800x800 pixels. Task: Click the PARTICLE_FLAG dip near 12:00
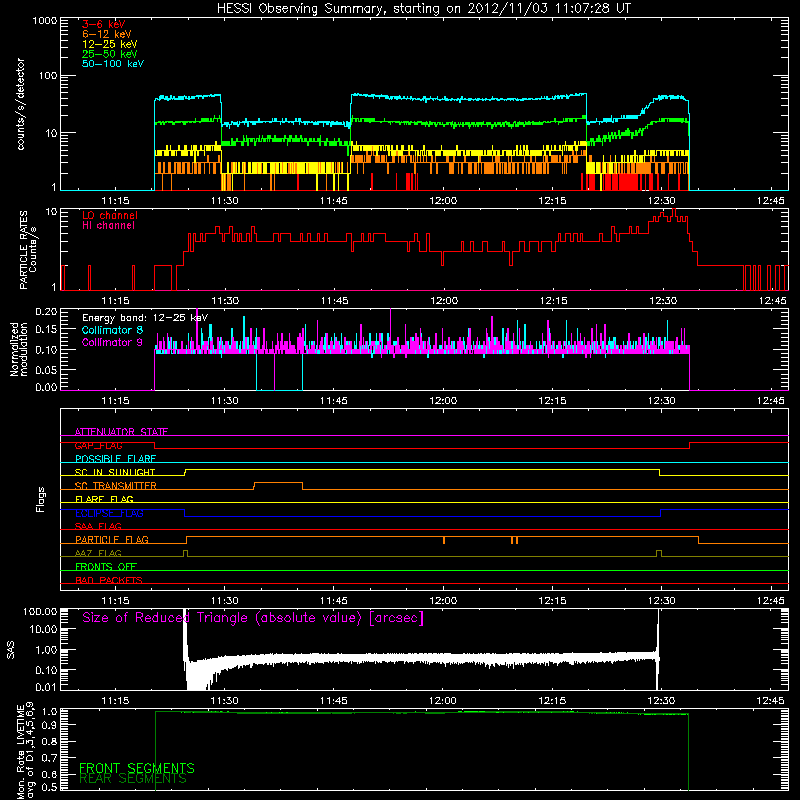tap(444, 540)
